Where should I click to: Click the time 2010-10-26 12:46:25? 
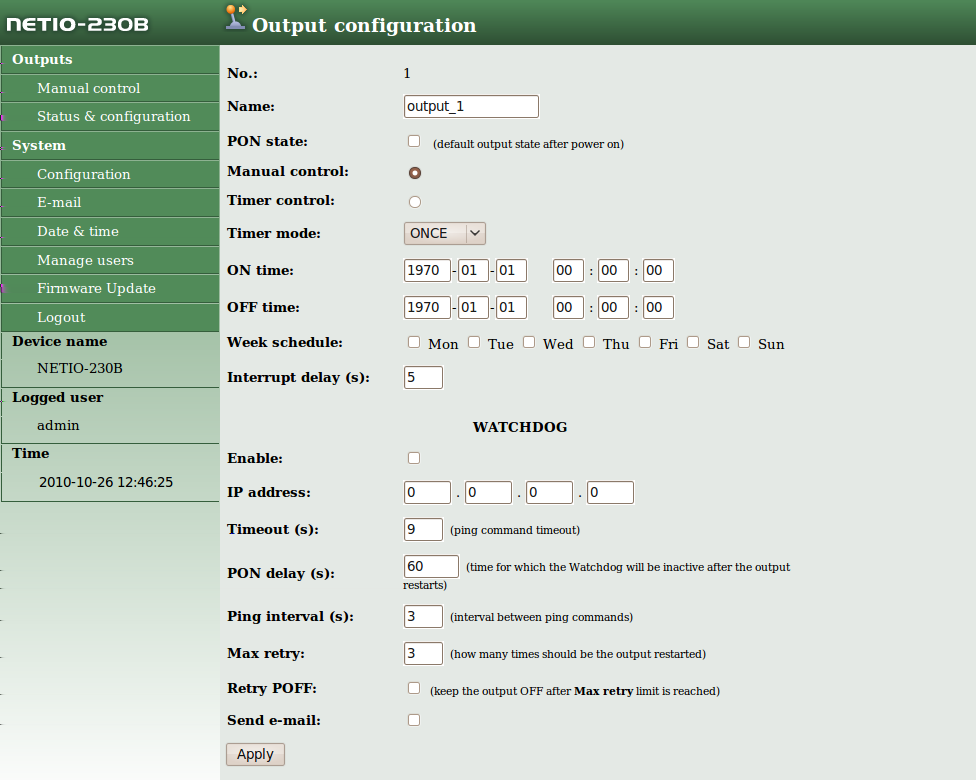(x=106, y=482)
